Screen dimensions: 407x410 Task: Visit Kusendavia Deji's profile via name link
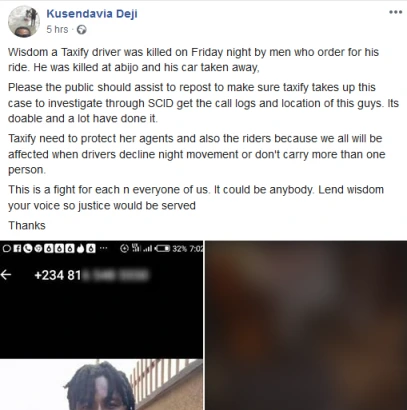(92, 14)
